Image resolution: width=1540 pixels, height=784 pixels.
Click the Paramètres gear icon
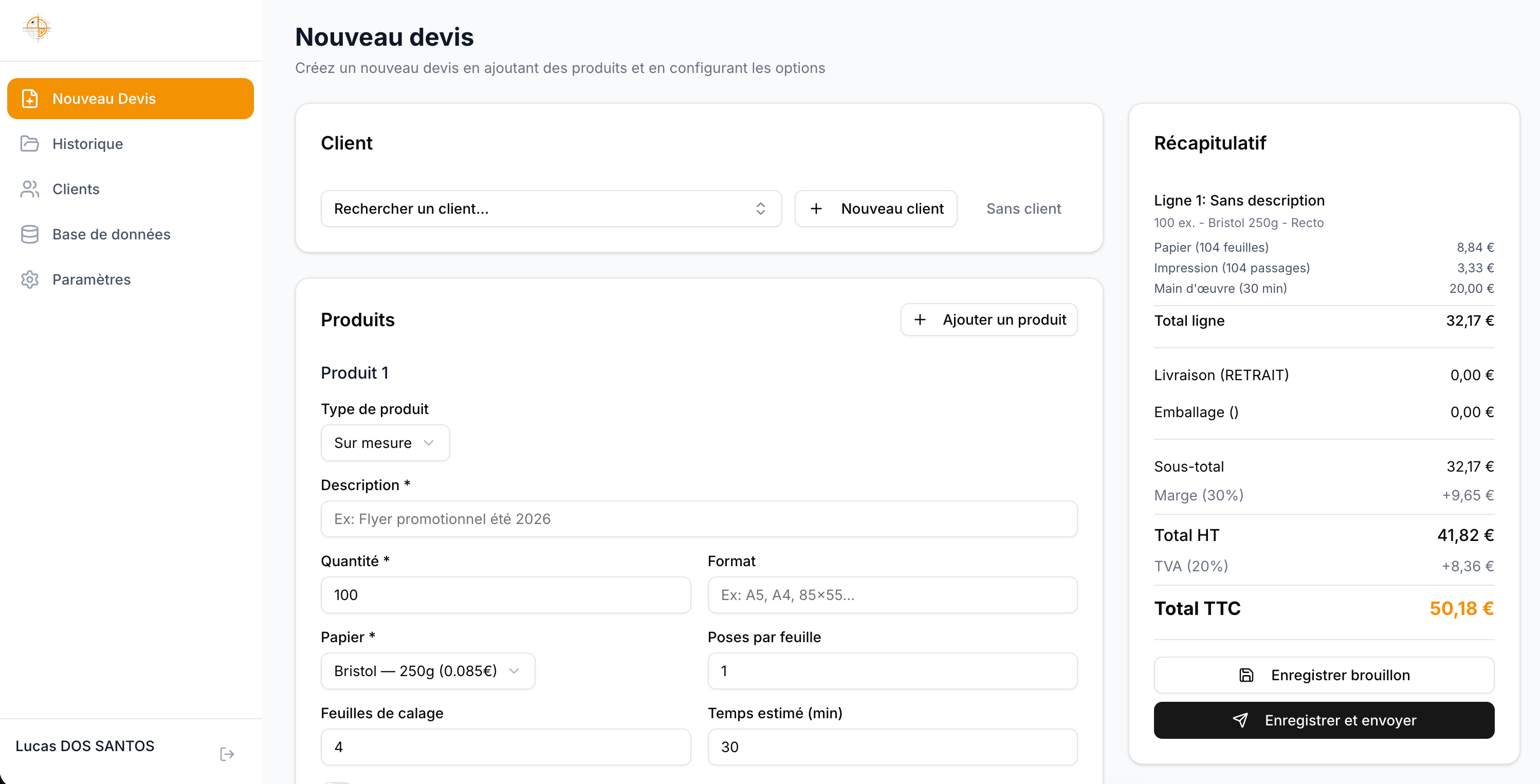click(x=30, y=279)
